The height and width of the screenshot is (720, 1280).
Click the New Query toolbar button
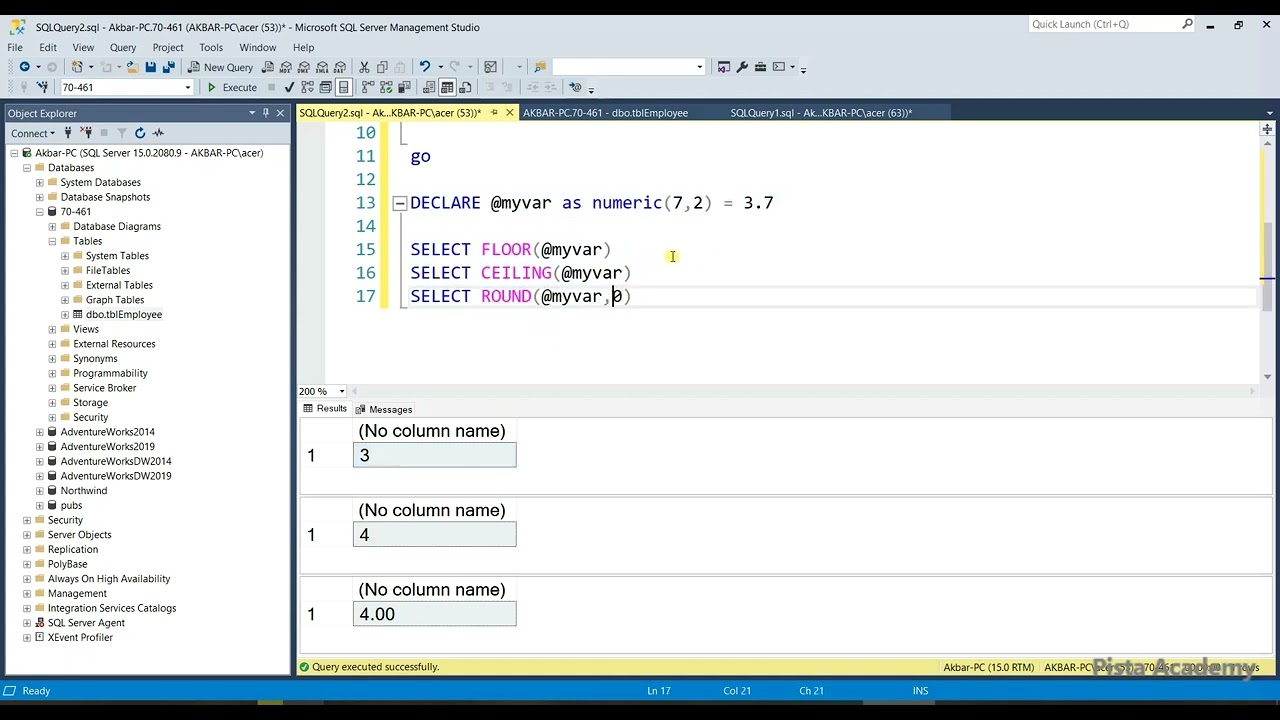coord(219,67)
